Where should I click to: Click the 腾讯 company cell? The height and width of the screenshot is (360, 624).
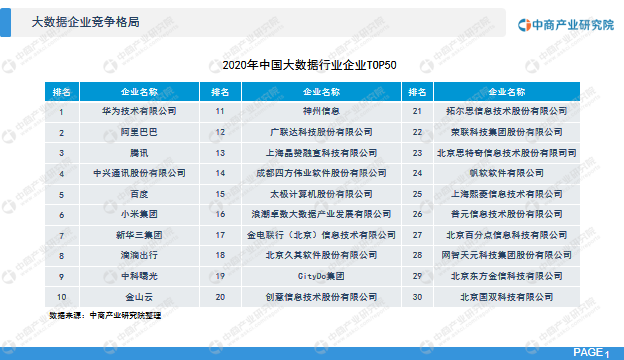tap(139, 153)
